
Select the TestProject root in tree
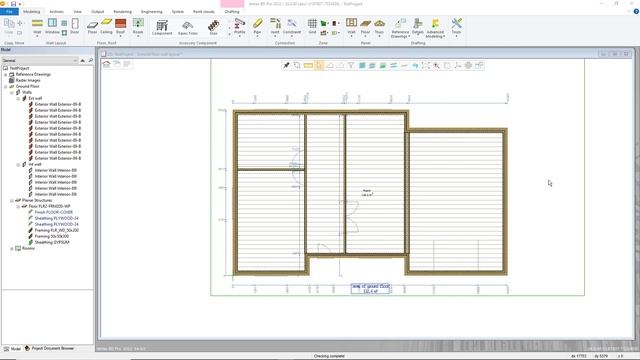click(19, 69)
